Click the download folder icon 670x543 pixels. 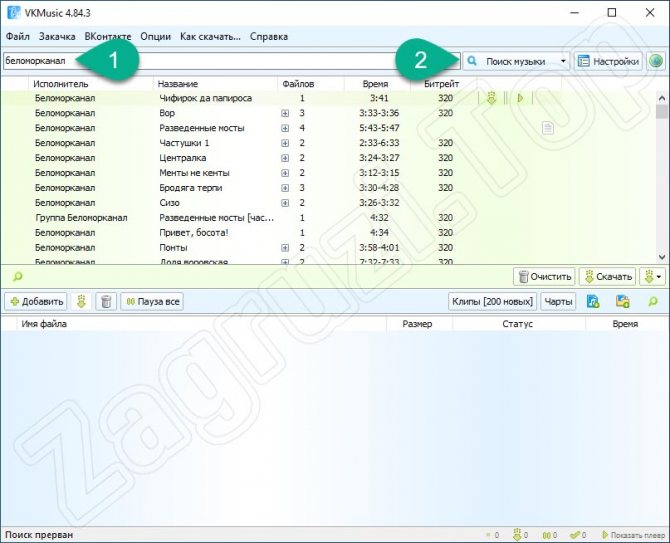pos(623,302)
